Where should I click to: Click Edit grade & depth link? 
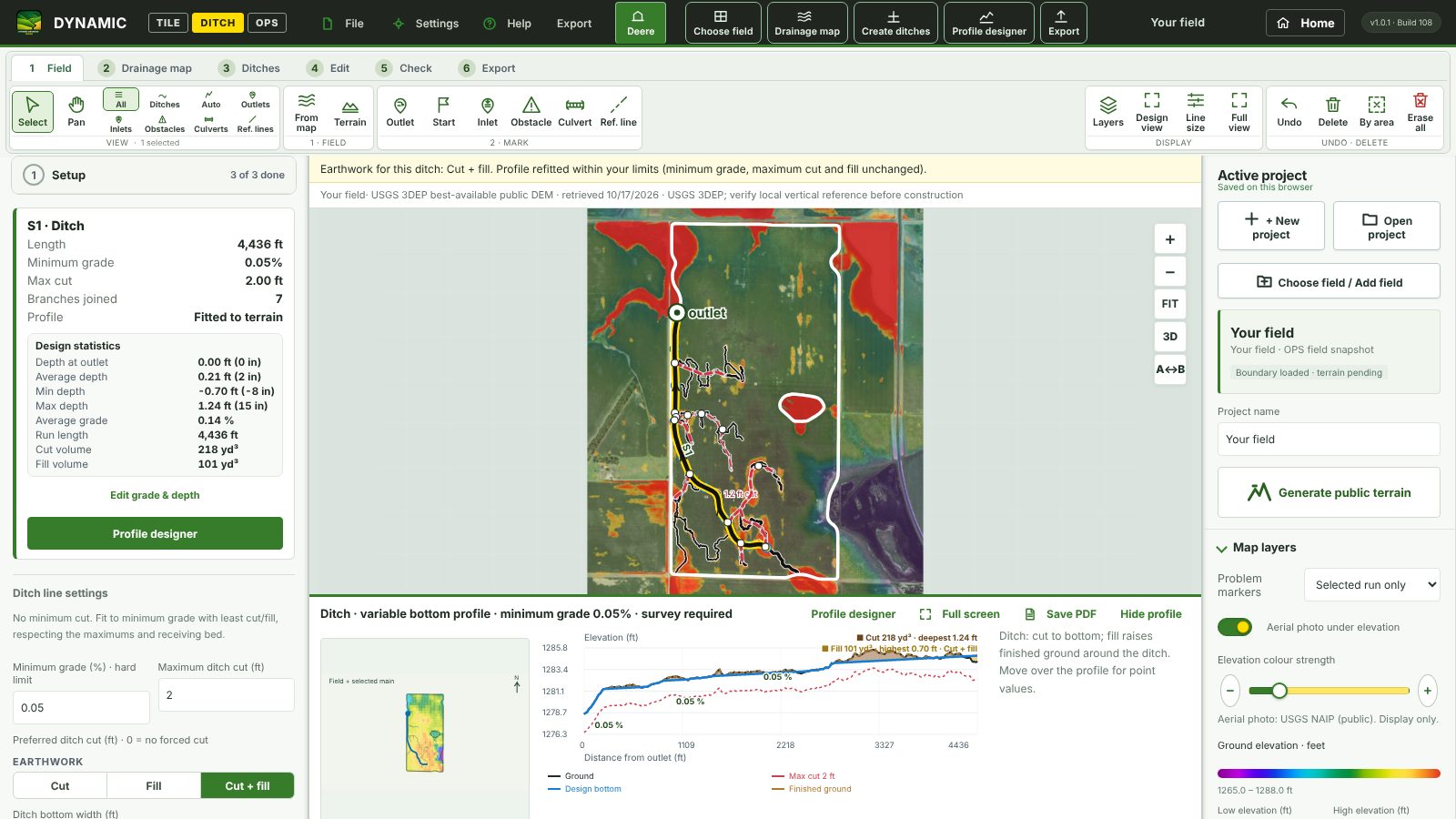point(155,495)
